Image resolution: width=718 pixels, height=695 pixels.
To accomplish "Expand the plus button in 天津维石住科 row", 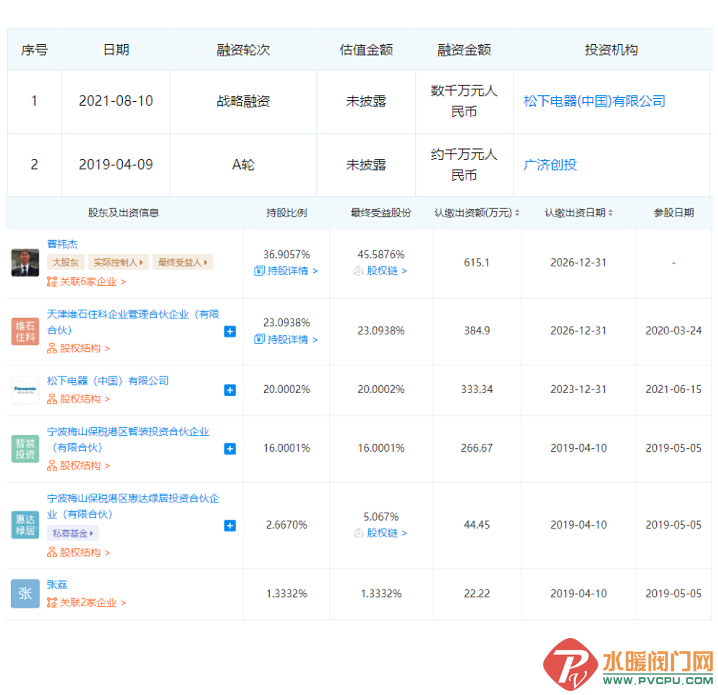I will coord(230,331).
